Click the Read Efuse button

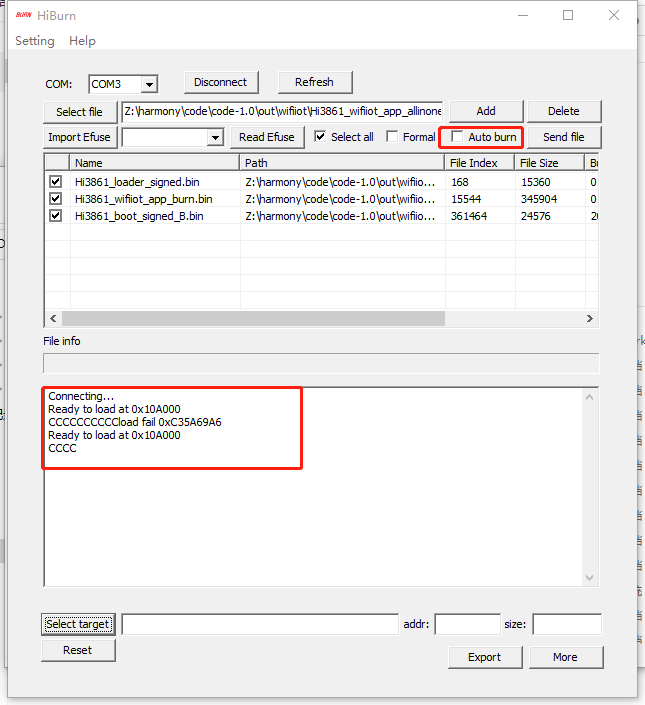[267, 137]
